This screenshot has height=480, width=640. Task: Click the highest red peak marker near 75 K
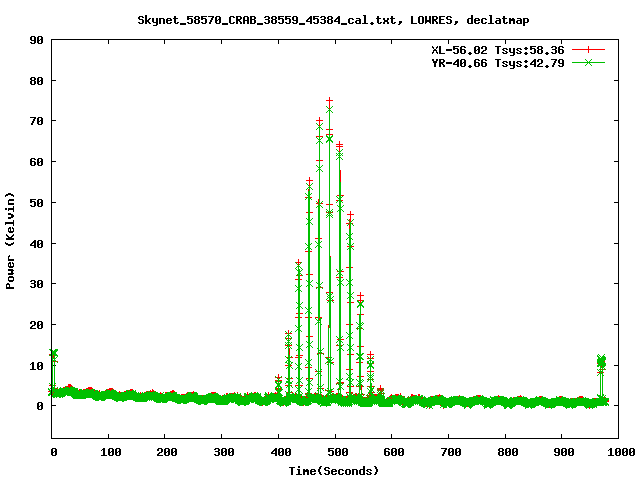tap(329, 100)
